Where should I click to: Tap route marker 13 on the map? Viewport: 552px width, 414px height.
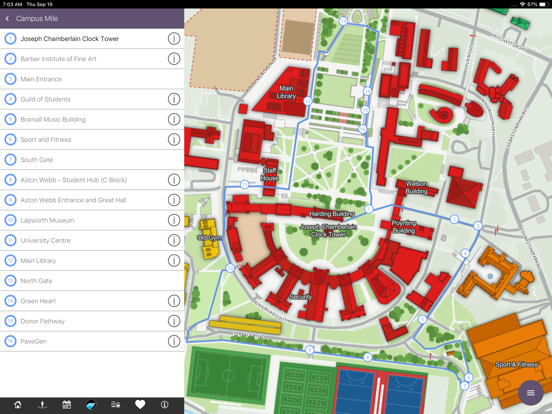tap(343, 21)
